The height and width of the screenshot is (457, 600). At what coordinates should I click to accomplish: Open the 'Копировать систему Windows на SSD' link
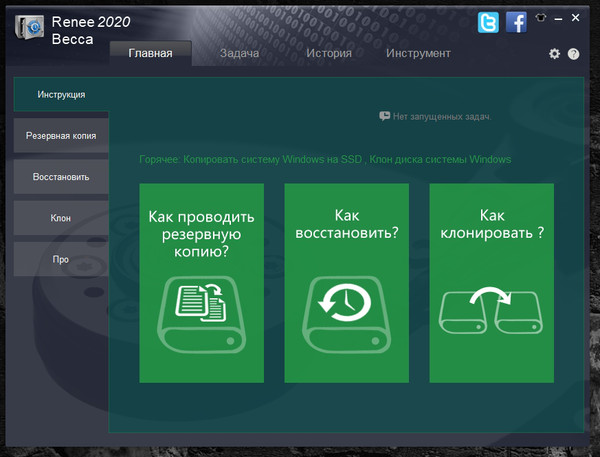[274, 160]
